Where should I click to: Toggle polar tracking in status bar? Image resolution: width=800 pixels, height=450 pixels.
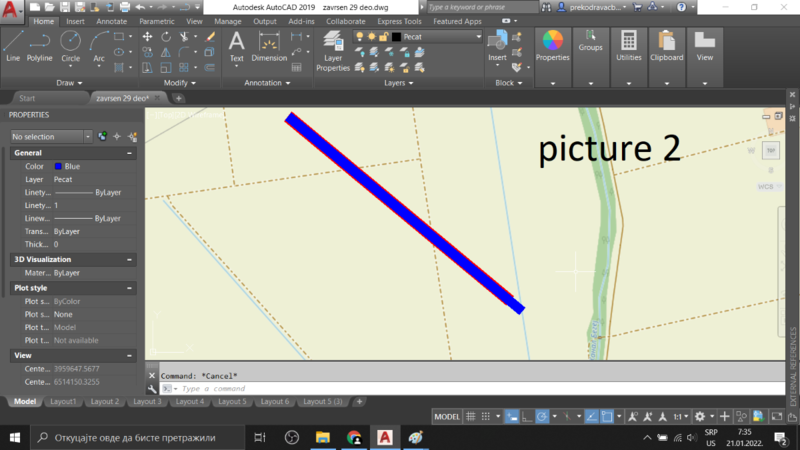[541, 416]
